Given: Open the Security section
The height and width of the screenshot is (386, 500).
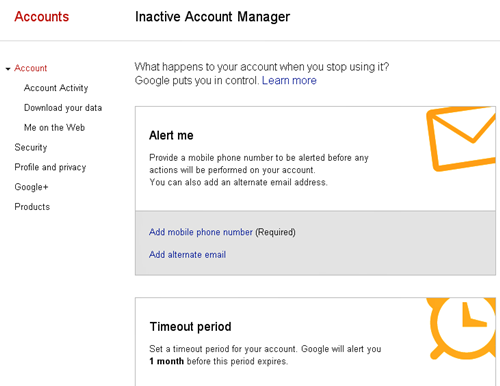Looking at the screenshot, I should 31,147.
